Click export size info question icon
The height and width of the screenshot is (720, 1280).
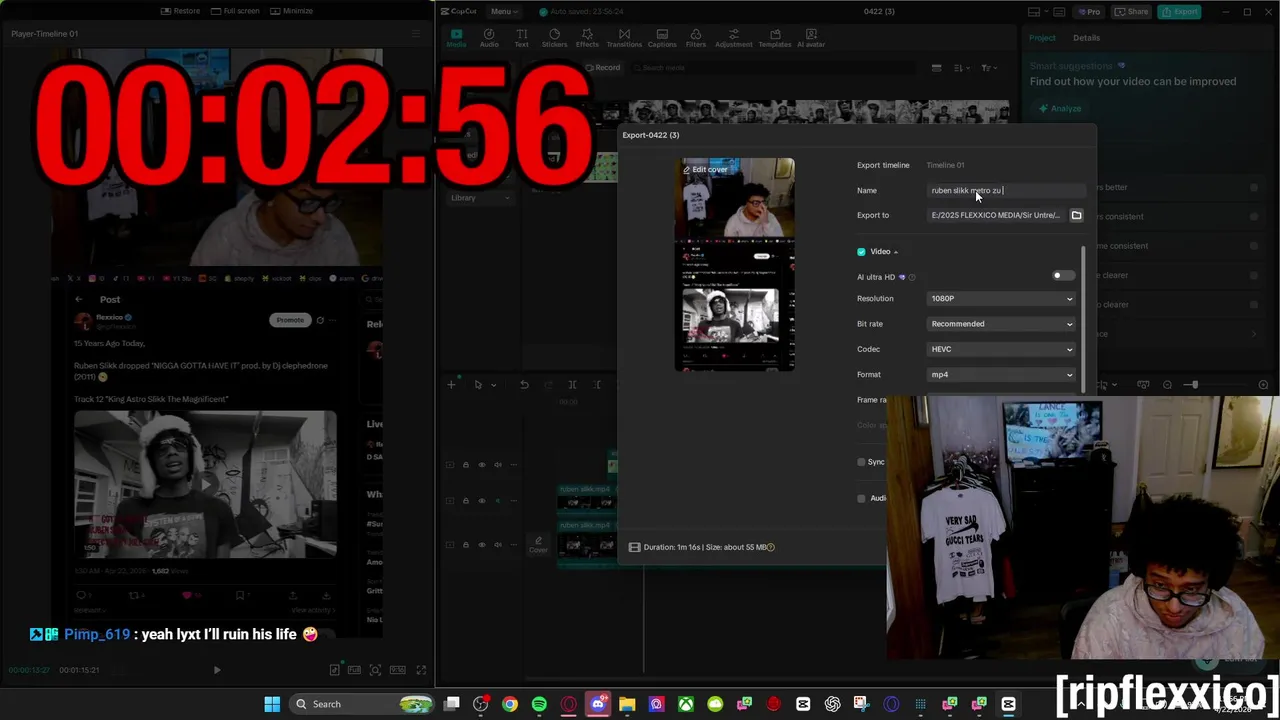(771, 547)
